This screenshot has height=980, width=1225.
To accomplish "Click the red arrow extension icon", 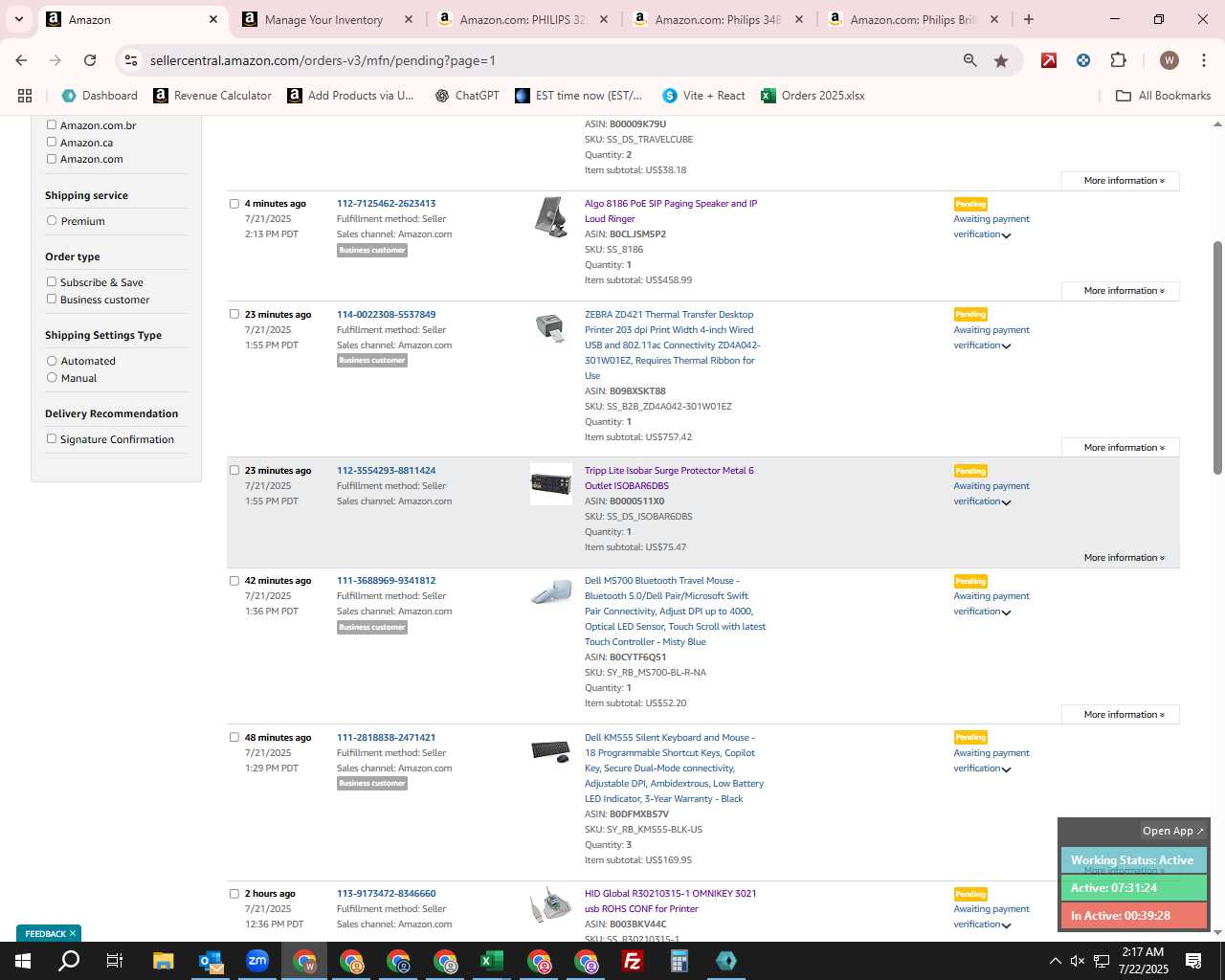I will pos(1049,60).
